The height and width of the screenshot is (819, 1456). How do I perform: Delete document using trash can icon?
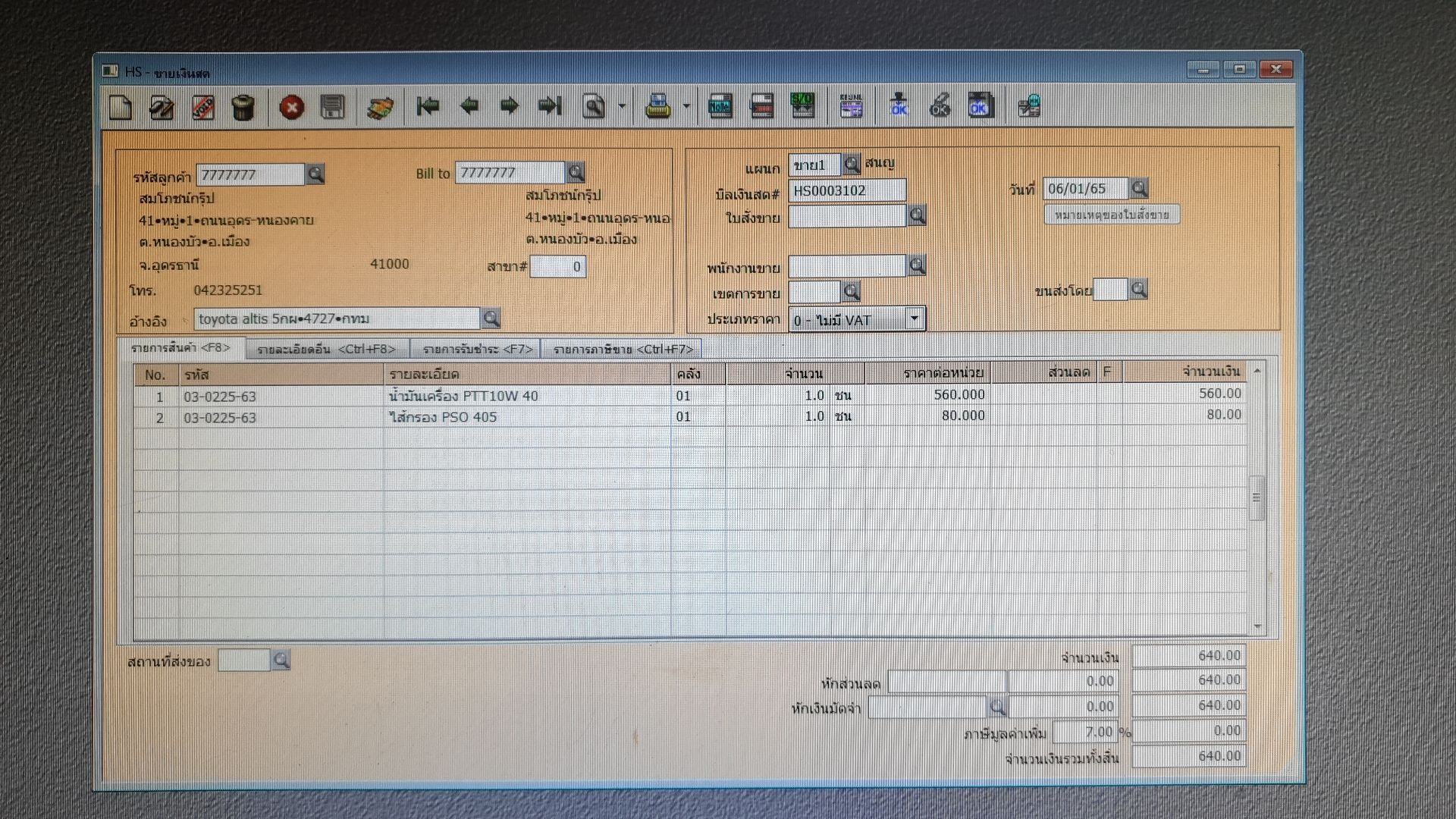pyautogui.click(x=243, y=107)
